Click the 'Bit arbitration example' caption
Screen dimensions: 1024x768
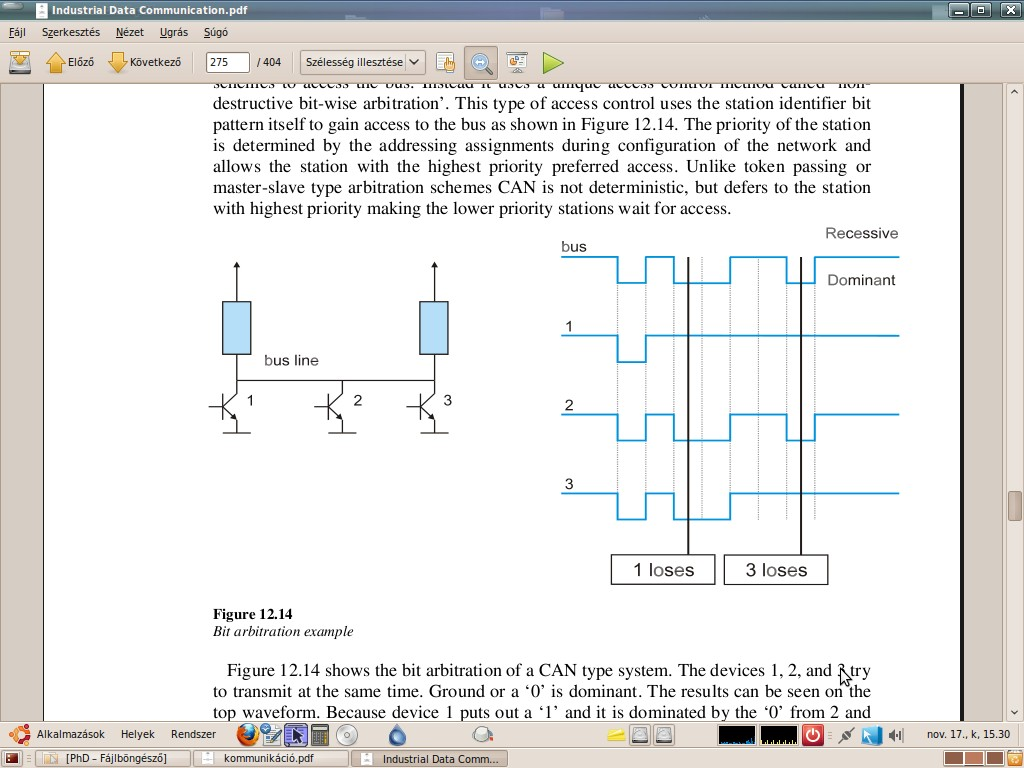click(283, 632)
